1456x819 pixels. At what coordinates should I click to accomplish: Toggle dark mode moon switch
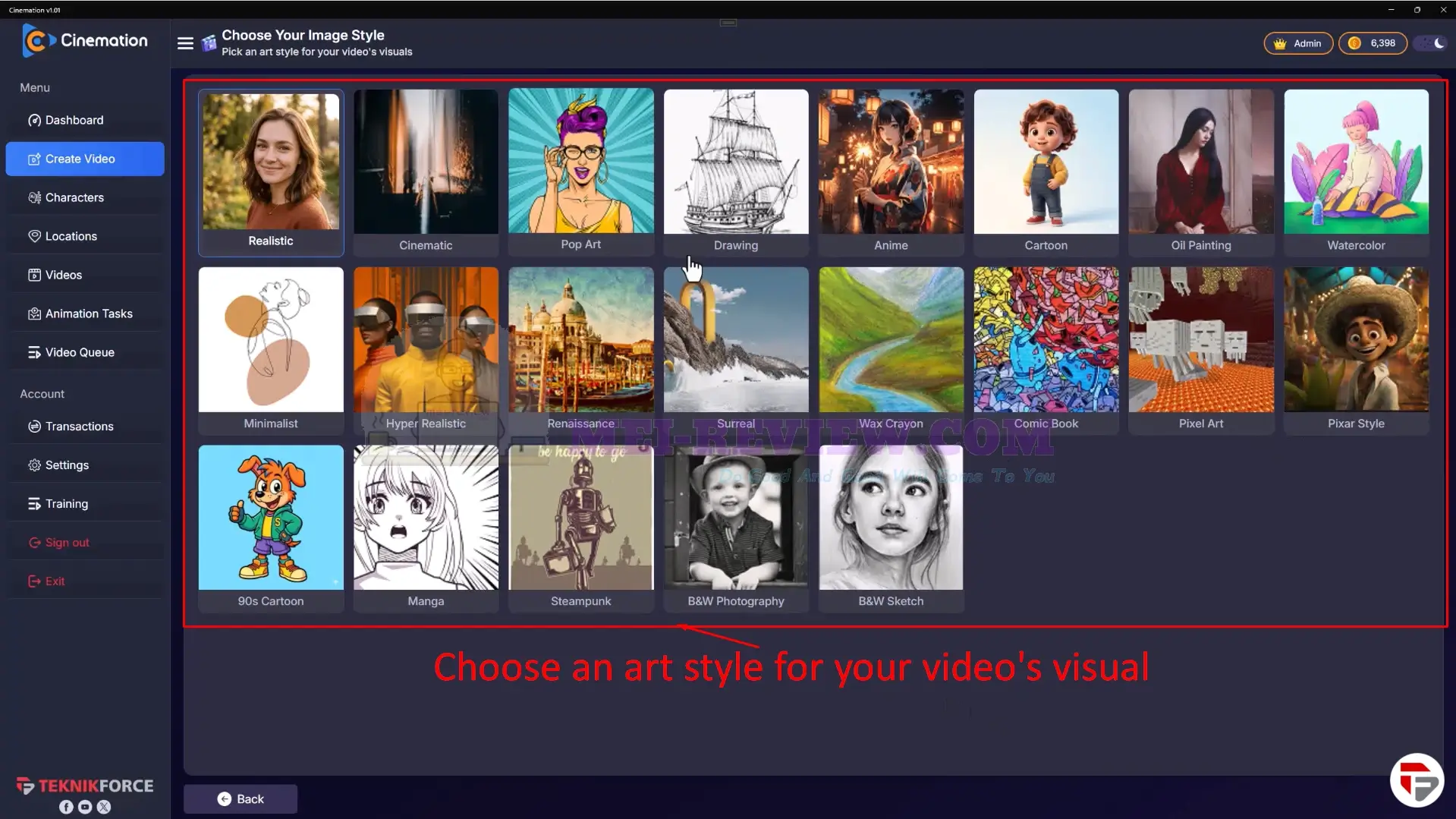[1432, 43]
